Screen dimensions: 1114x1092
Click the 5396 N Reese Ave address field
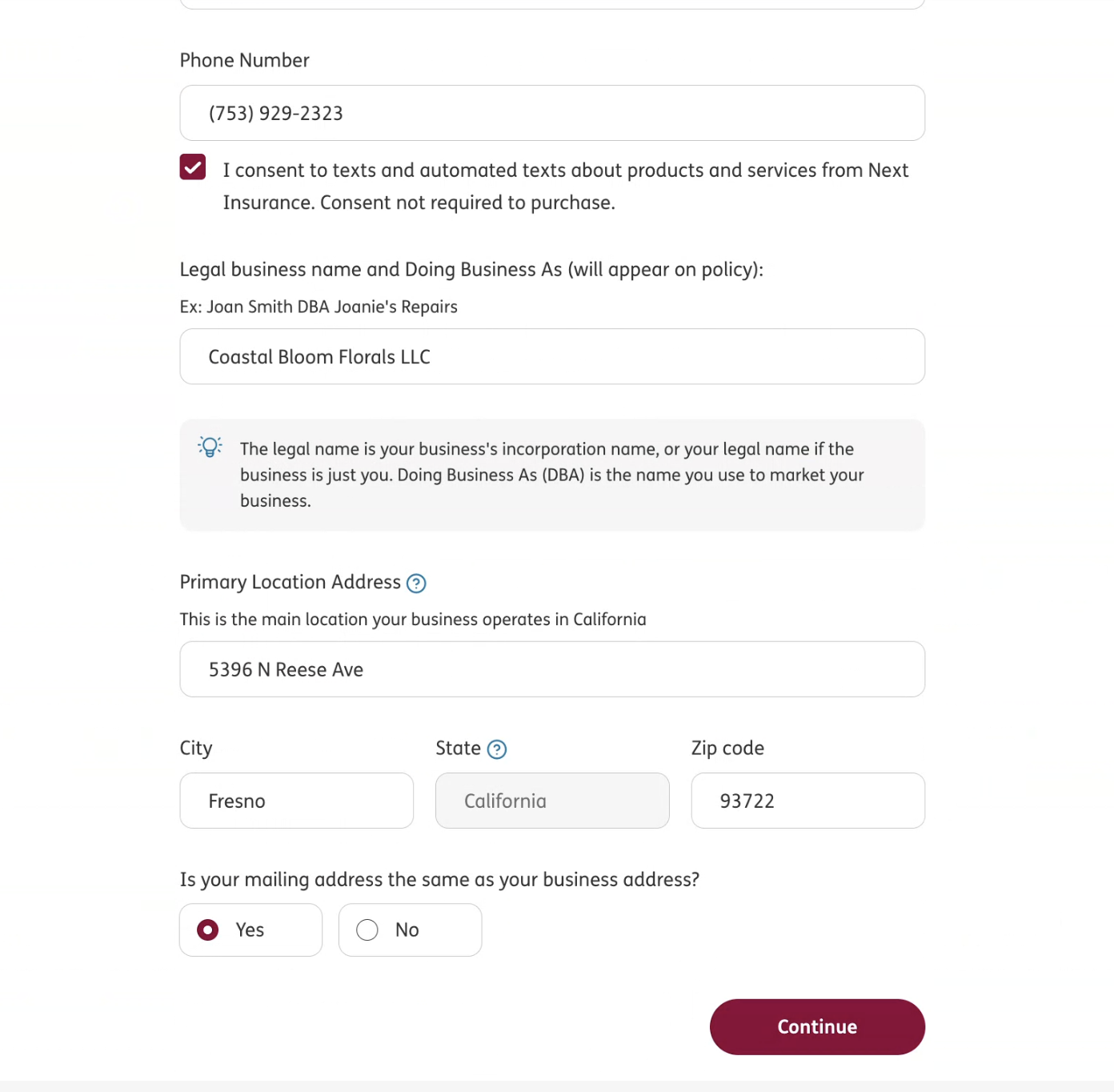coord(552,669)
